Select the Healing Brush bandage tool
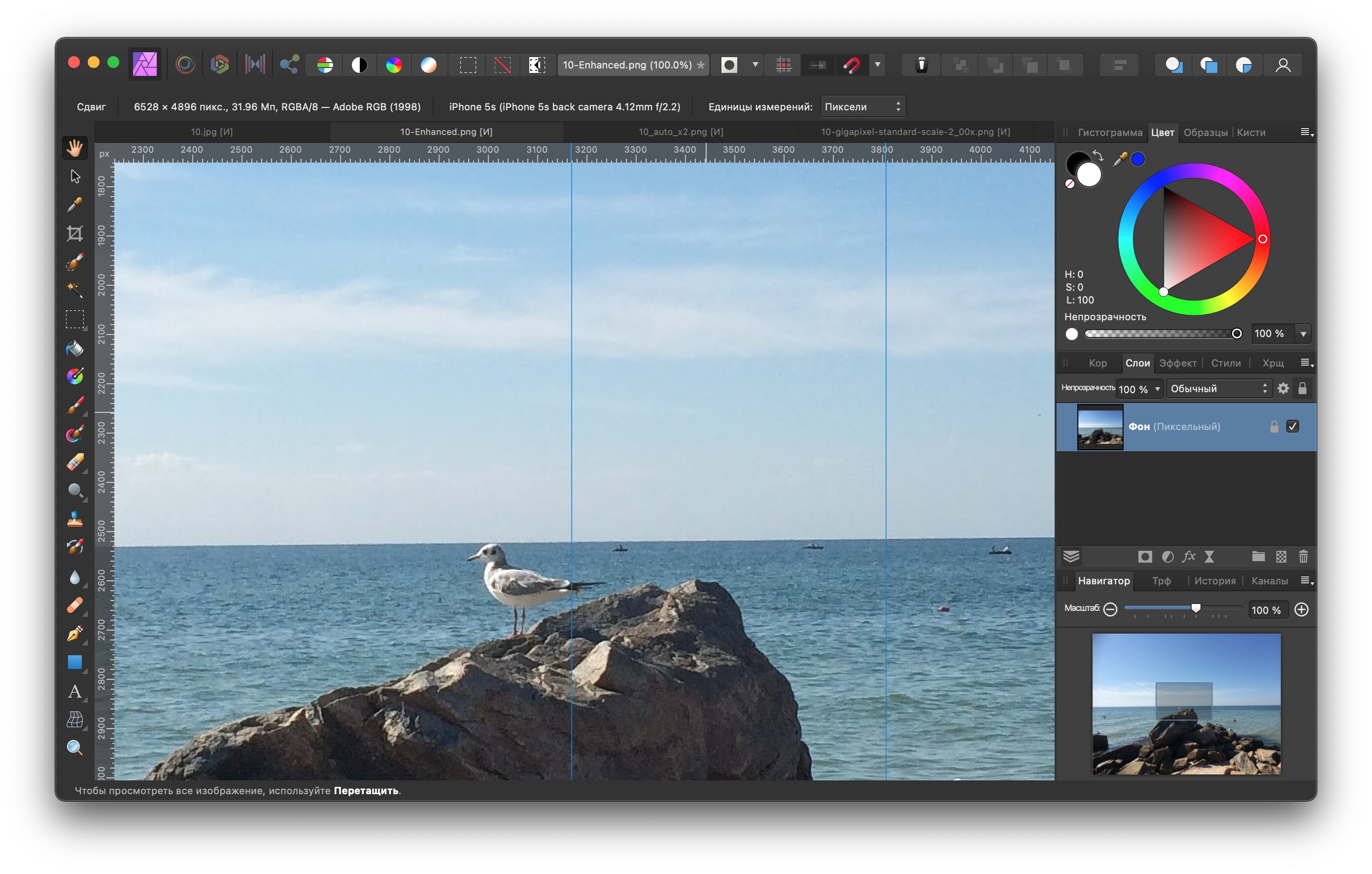The width and height of the screenshot is (1372, 874). pos(74,605)
